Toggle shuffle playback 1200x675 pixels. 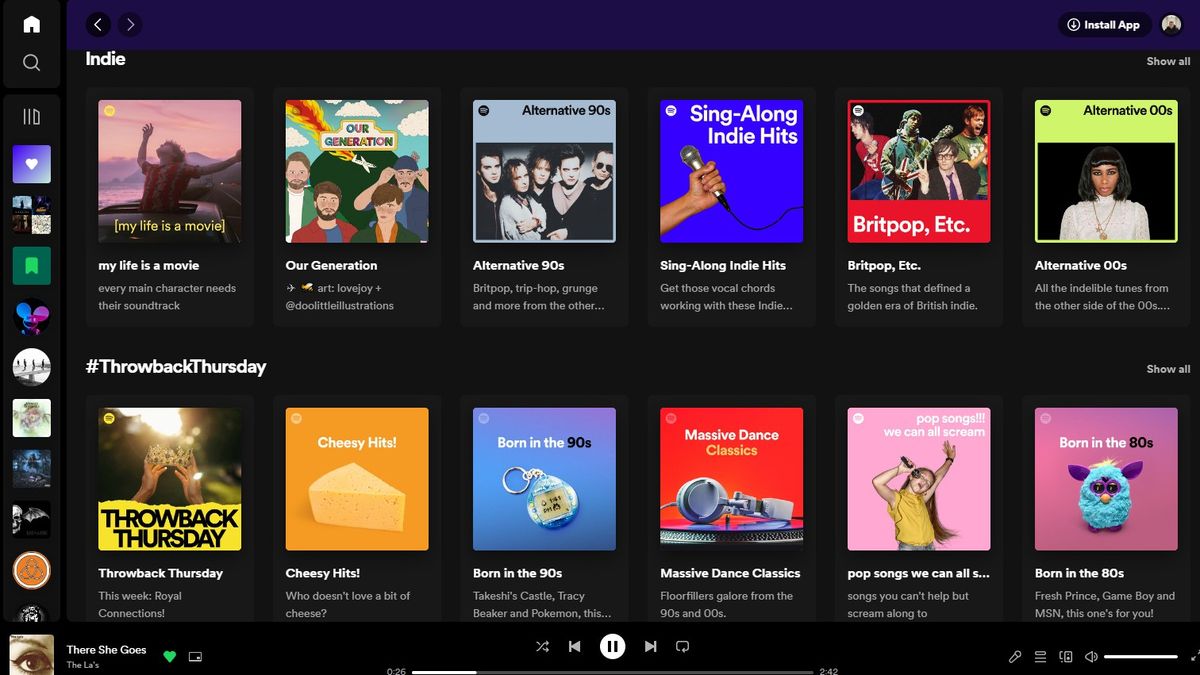click(542, 646)
